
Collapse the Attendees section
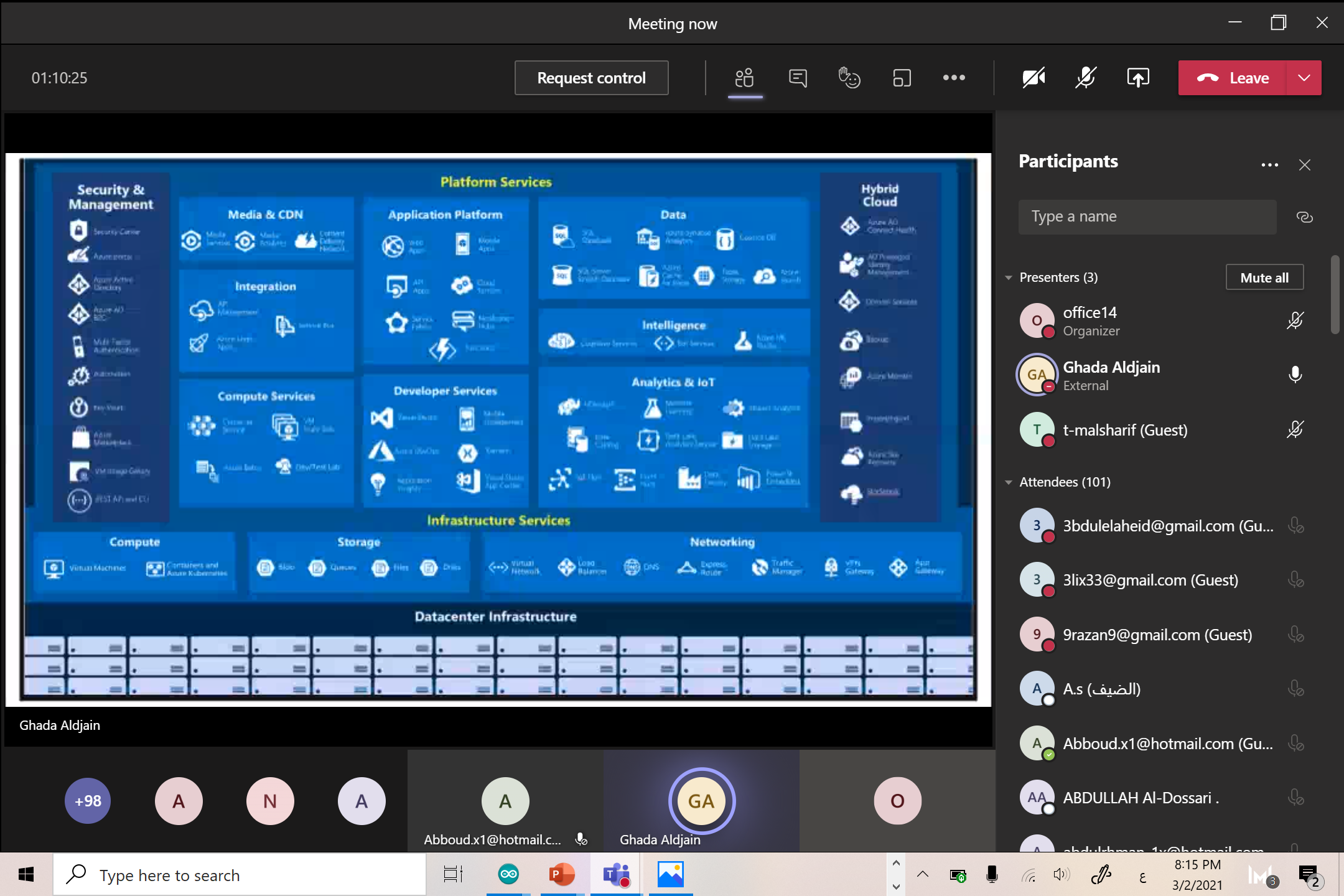(1009, 482)
